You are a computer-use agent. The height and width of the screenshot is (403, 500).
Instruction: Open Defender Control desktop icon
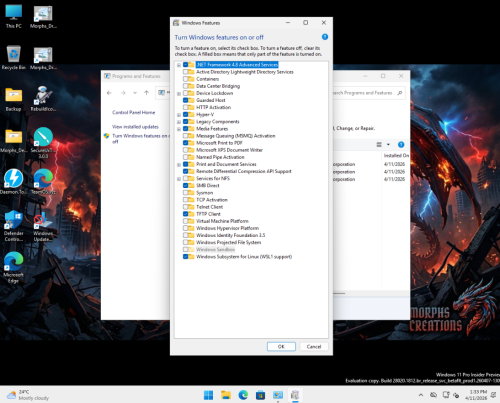pos(14,226)
